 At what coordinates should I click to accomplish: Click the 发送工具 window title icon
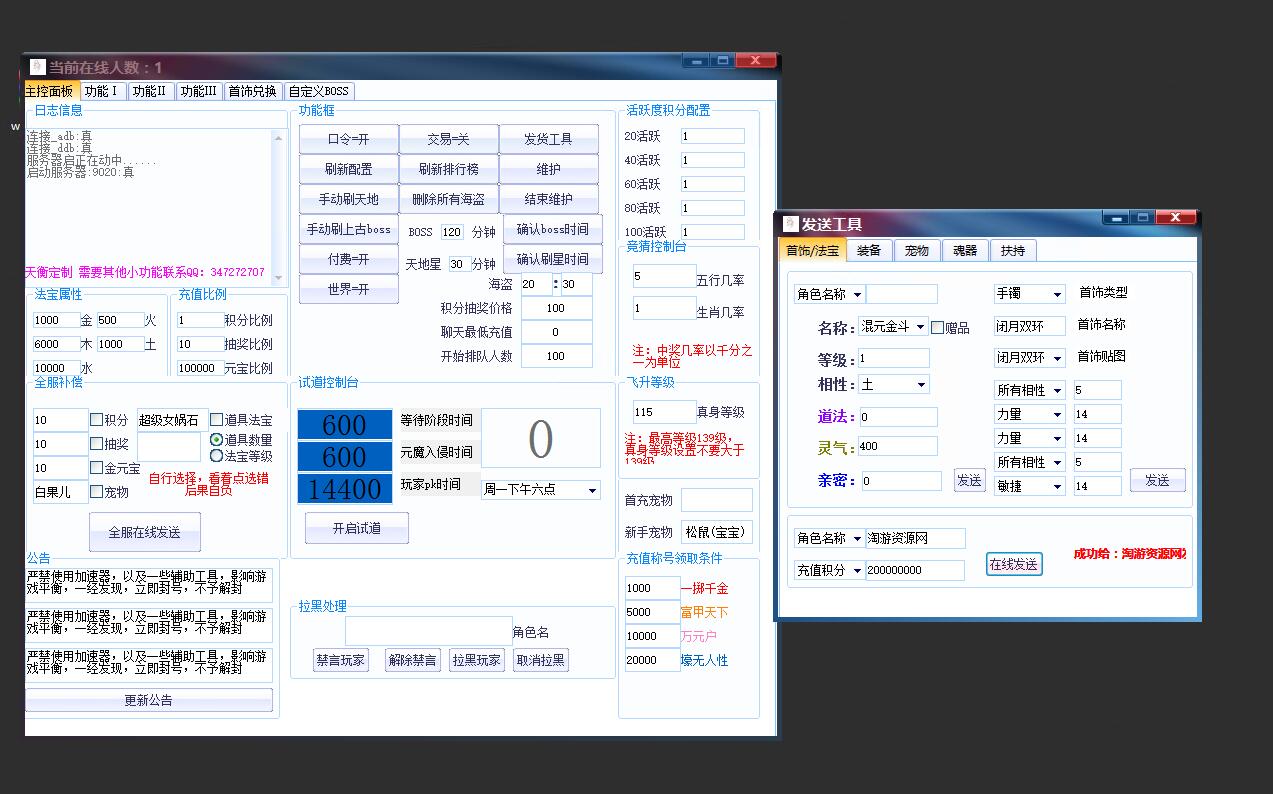pos(791,224)
